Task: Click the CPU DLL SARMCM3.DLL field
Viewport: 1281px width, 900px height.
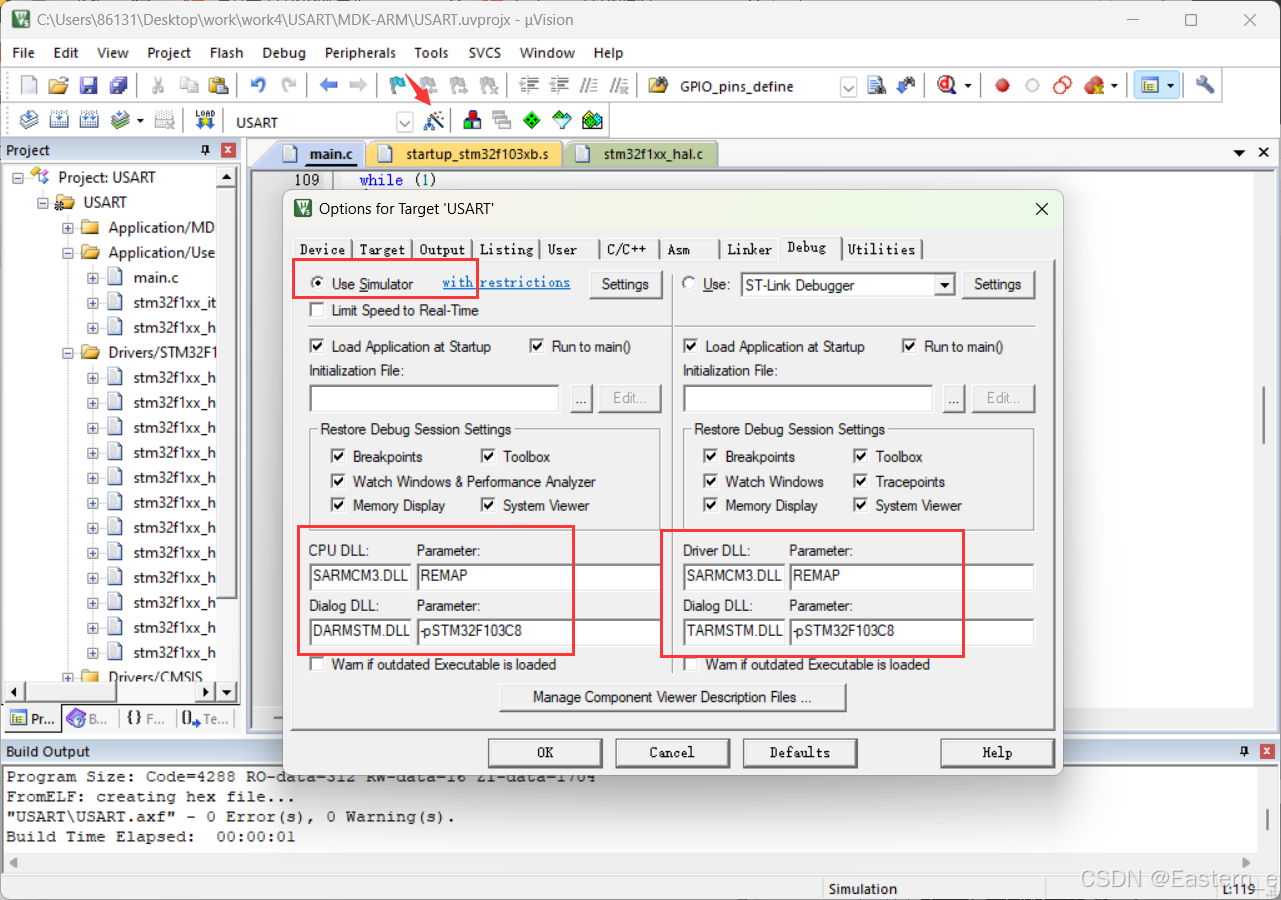Action: [361, 576]
